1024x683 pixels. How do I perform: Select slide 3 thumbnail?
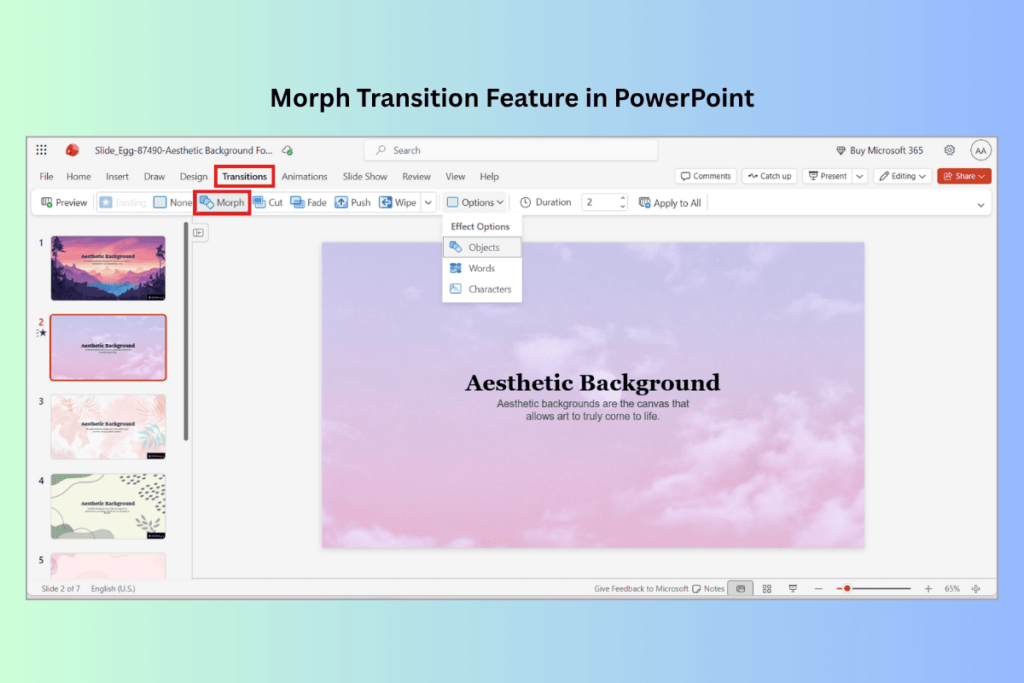tap(108, 427)
